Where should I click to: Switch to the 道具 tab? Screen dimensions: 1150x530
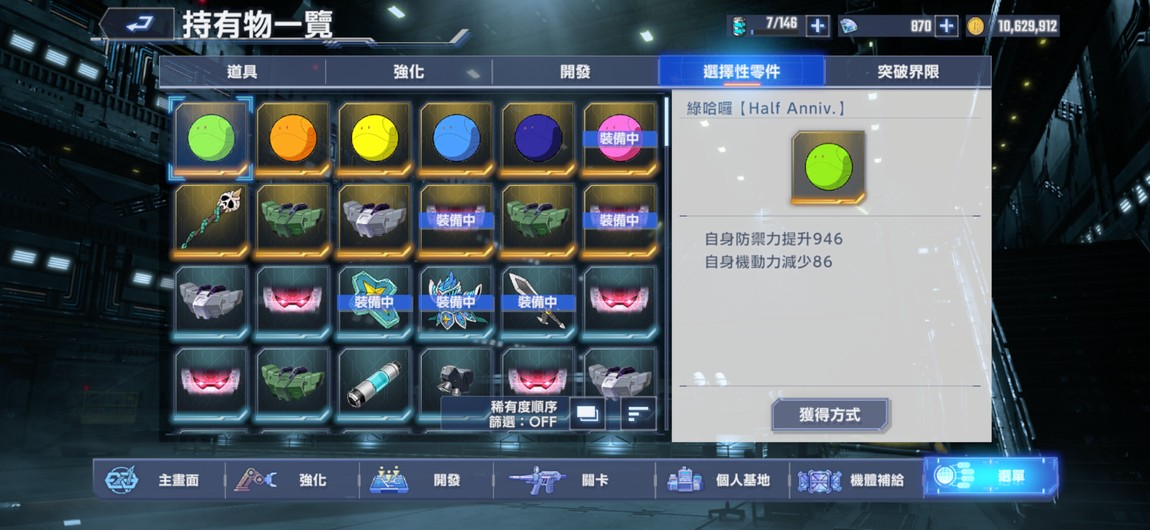tap(242, 72)
